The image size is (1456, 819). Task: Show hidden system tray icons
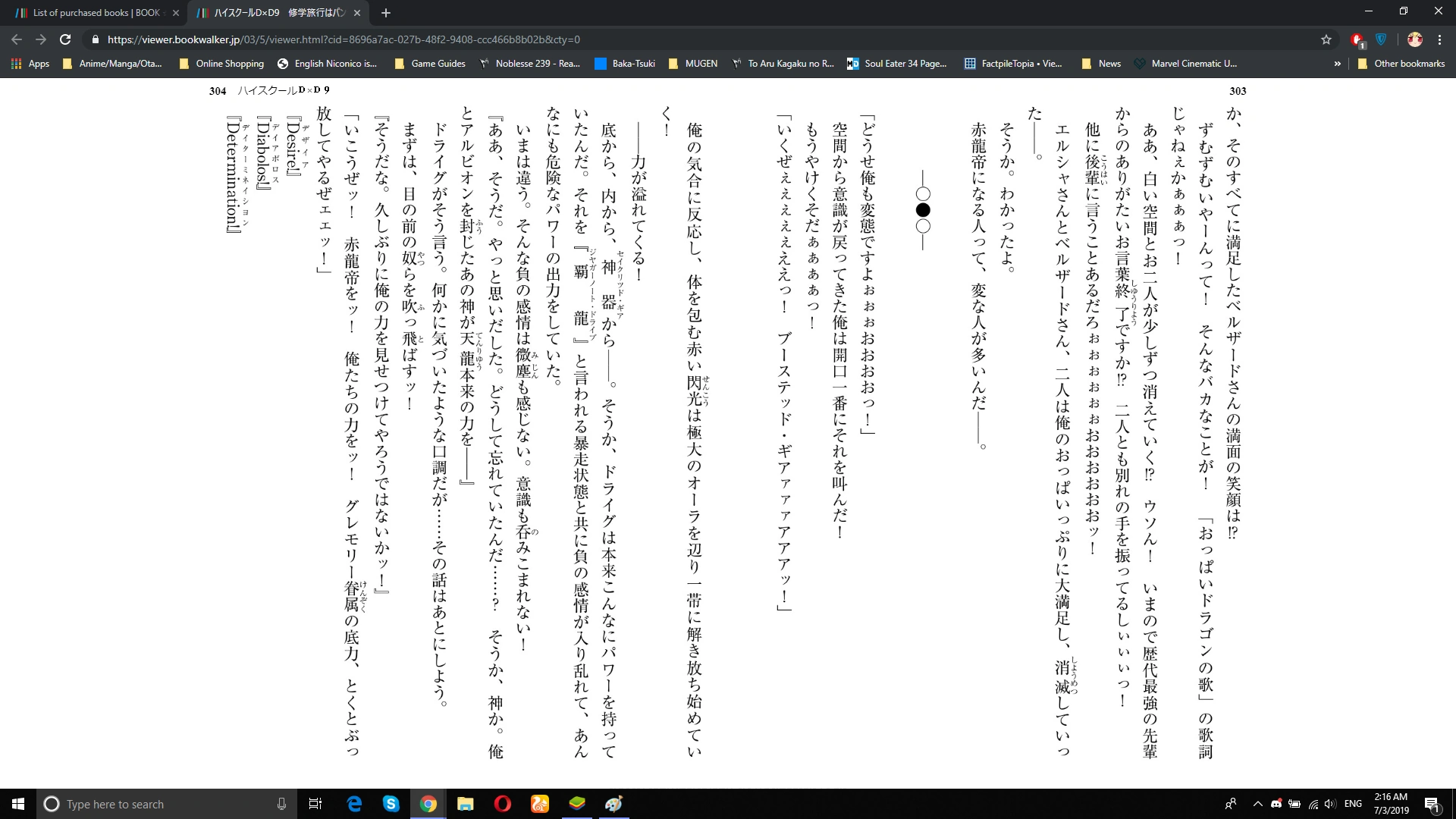click(x=1258, y=804)
